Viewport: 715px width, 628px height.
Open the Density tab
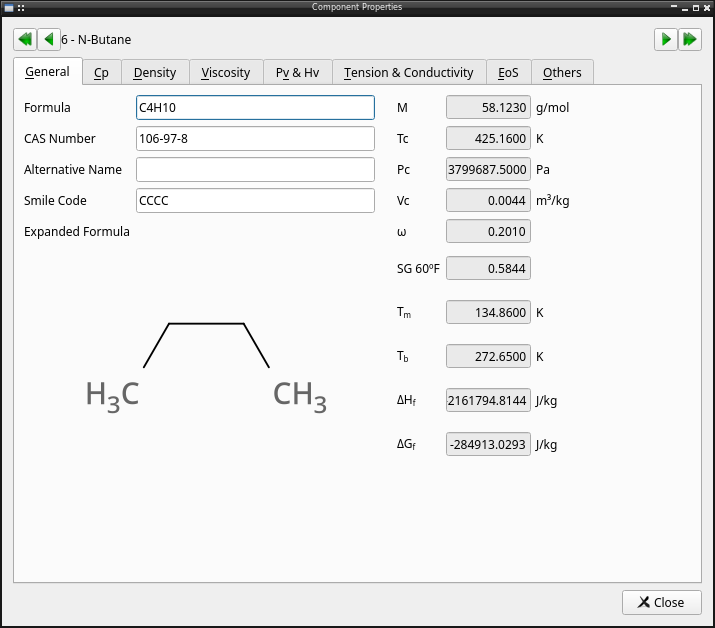tap(155, 73)
